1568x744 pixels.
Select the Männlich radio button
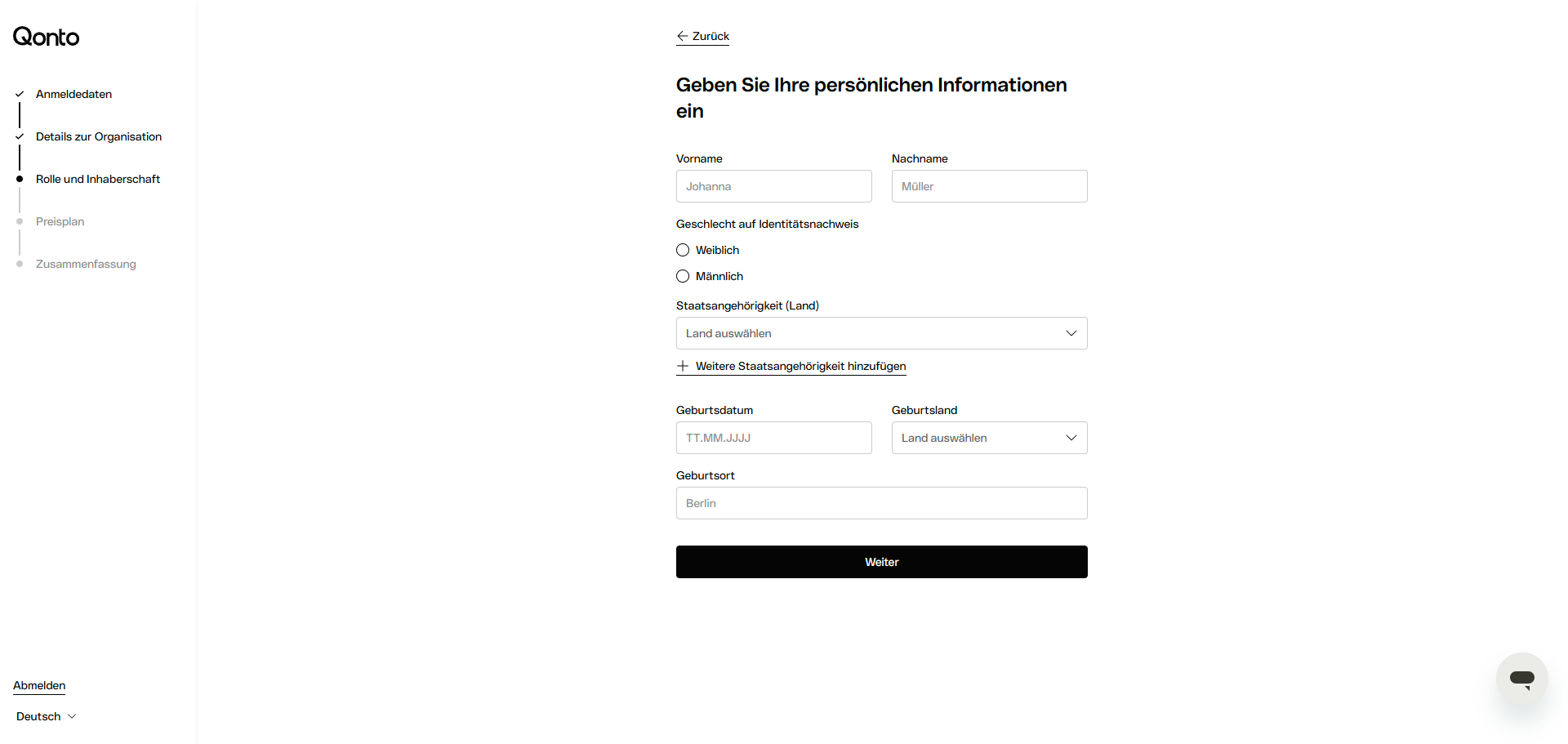[683, 276]
